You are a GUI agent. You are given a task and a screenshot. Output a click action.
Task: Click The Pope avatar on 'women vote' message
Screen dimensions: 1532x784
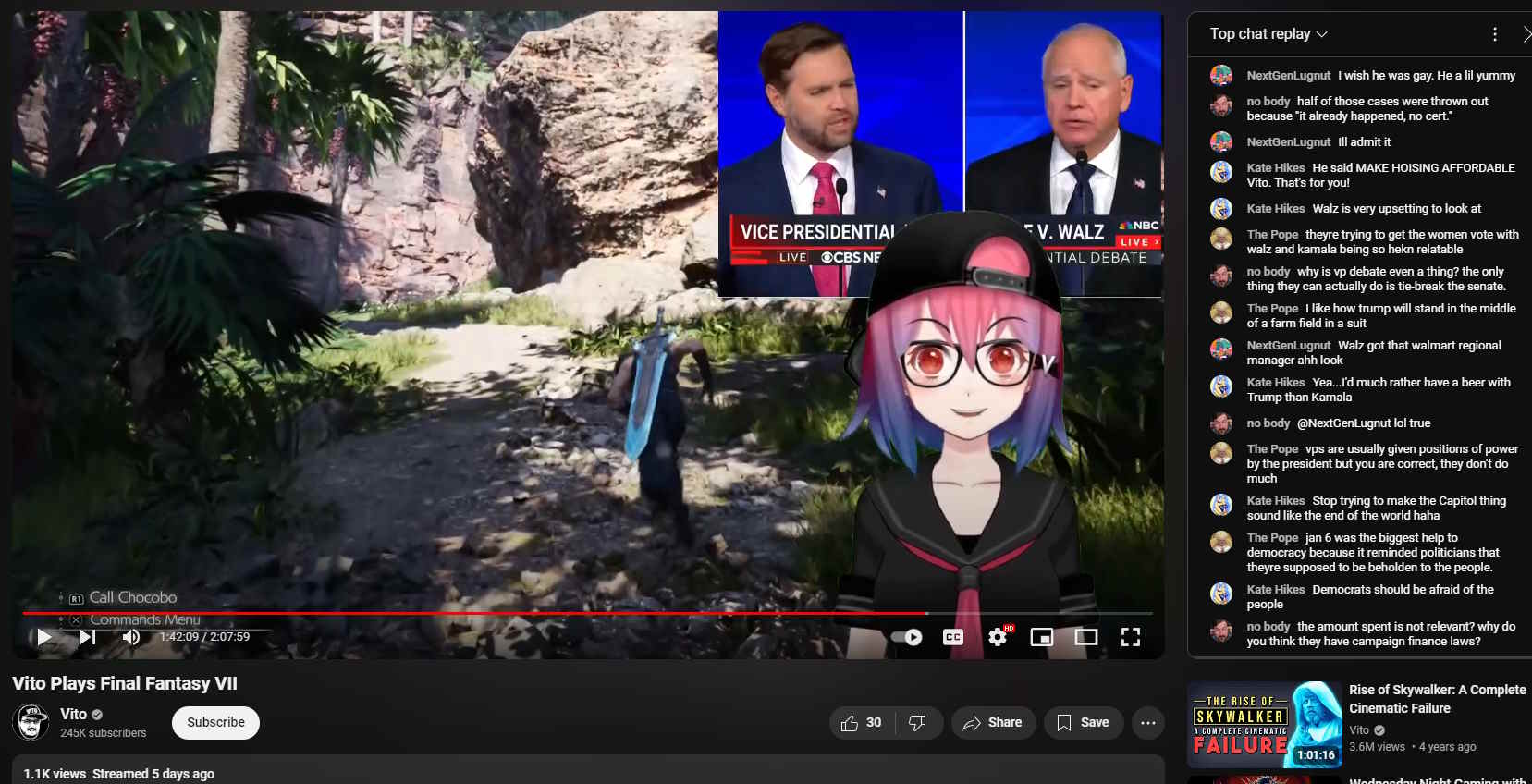point(1221,239)
